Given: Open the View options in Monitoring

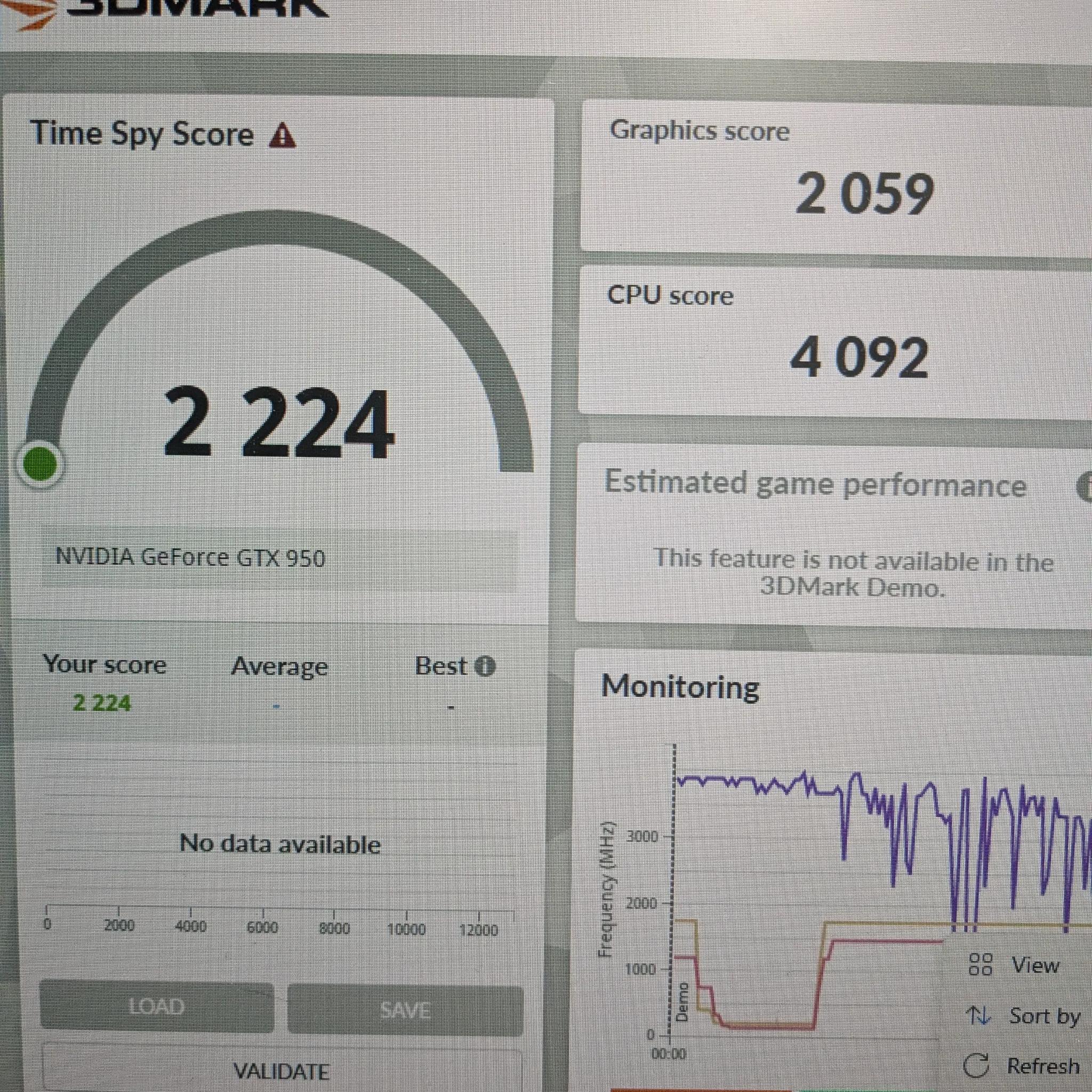Looking at the screenshot, I should (x=1014, y=965).
